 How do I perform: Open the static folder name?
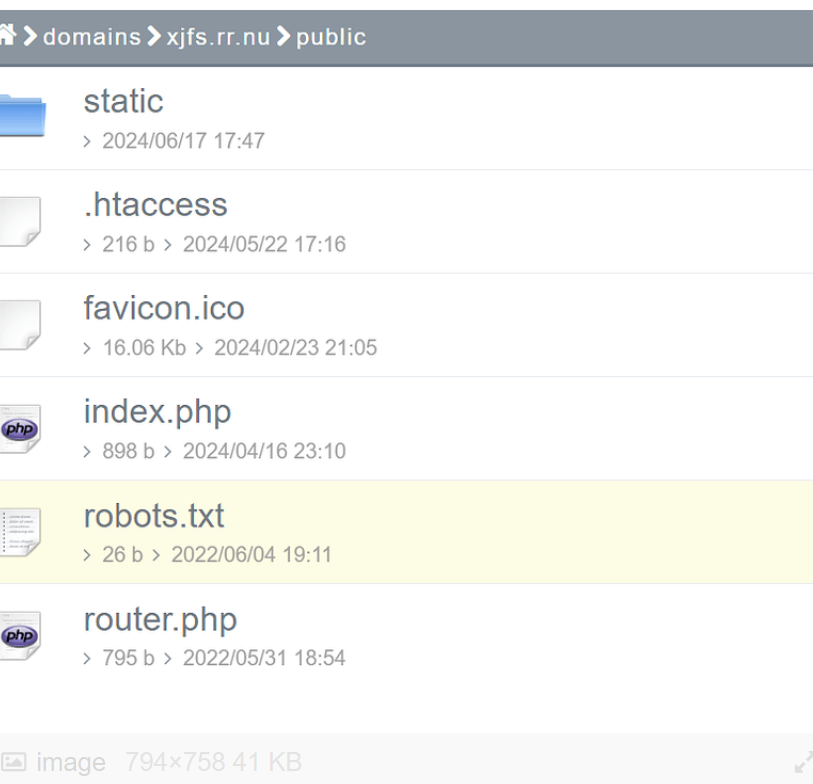(123, 101)
